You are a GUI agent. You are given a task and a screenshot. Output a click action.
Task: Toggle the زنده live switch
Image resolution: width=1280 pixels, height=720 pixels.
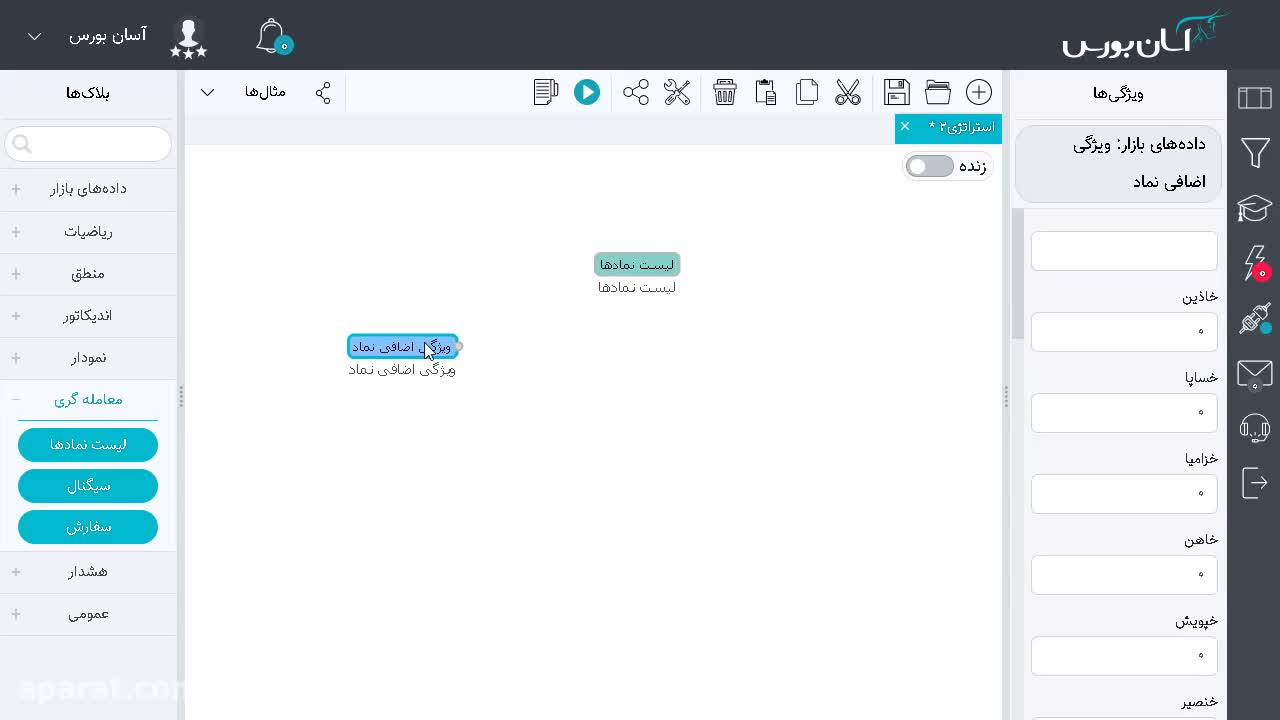pyautogui.click(x=930, y=166)
